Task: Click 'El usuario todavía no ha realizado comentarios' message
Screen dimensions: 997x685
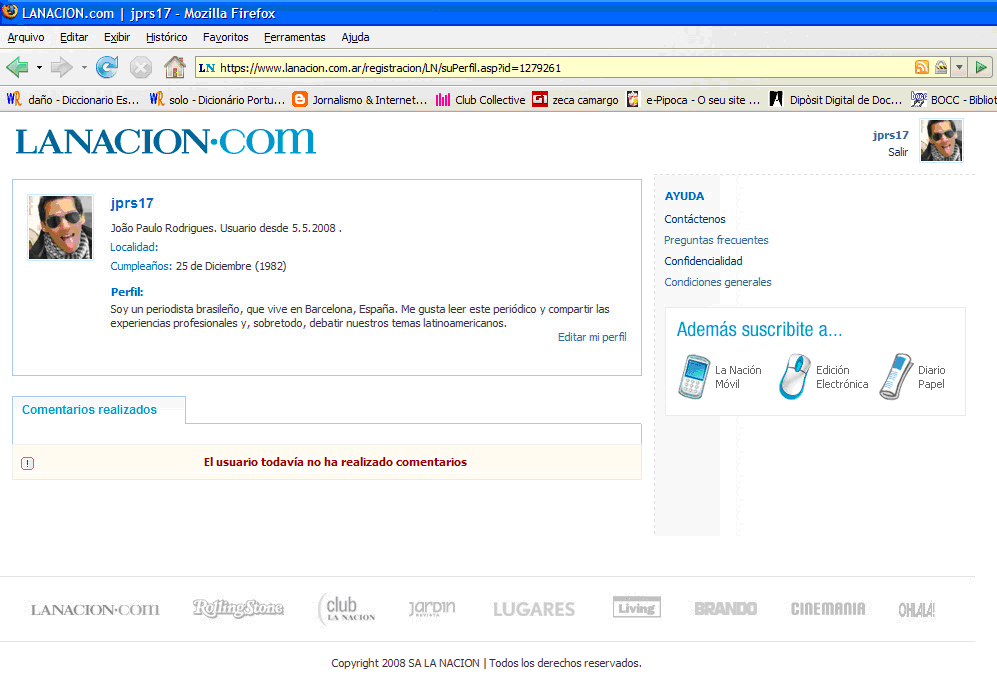Action: (x=335, y=462)
